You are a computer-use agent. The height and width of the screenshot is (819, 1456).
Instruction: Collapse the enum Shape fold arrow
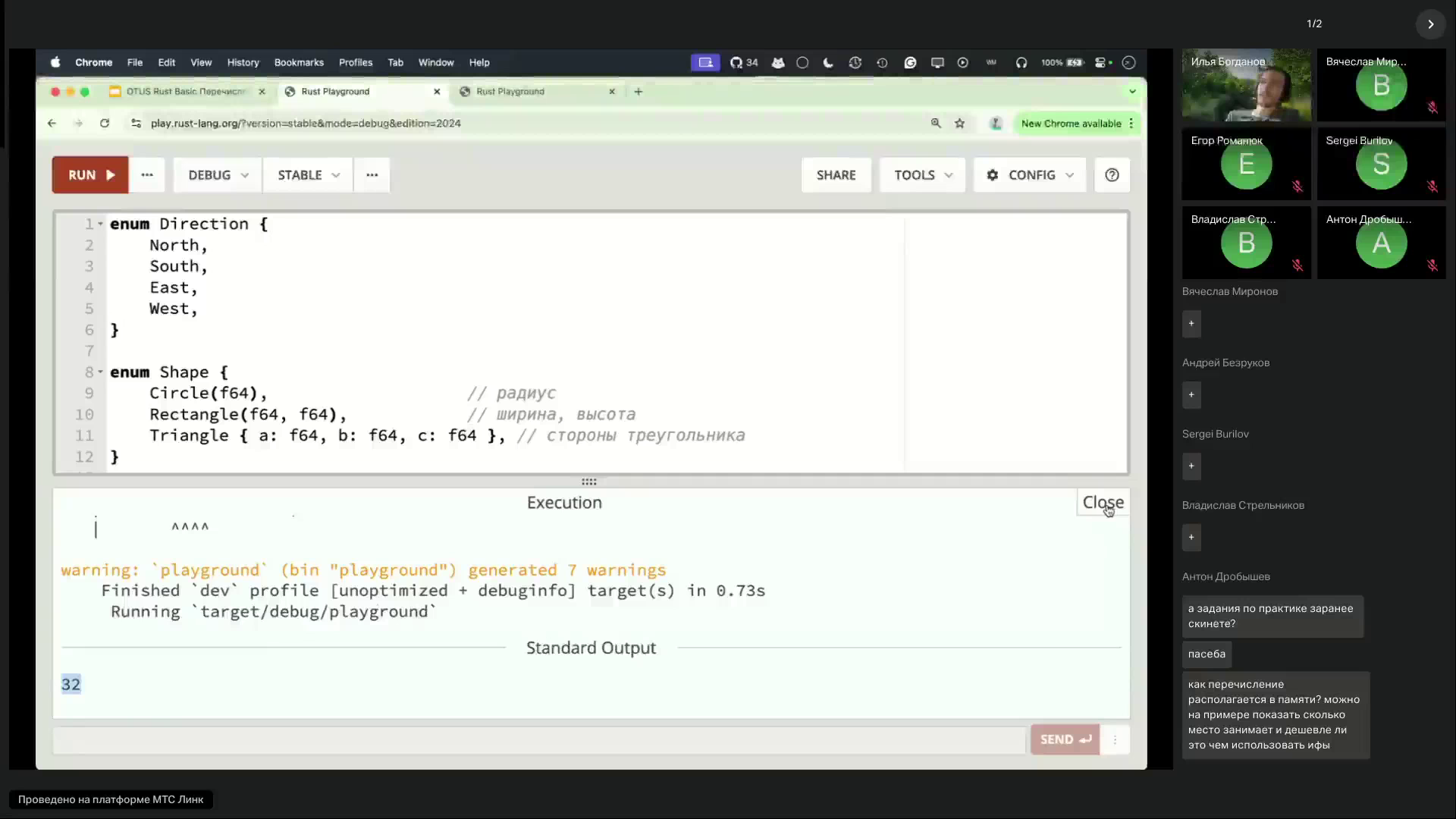[100, 372]
